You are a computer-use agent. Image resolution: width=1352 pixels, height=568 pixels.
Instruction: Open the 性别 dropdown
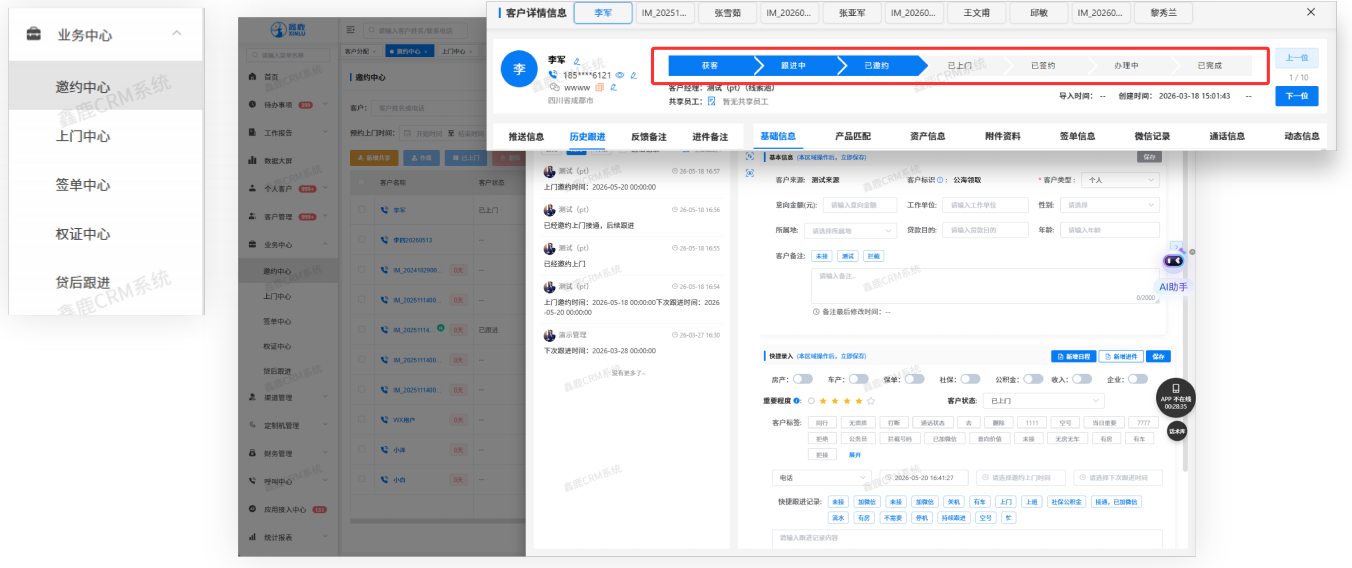[1109, 205]
